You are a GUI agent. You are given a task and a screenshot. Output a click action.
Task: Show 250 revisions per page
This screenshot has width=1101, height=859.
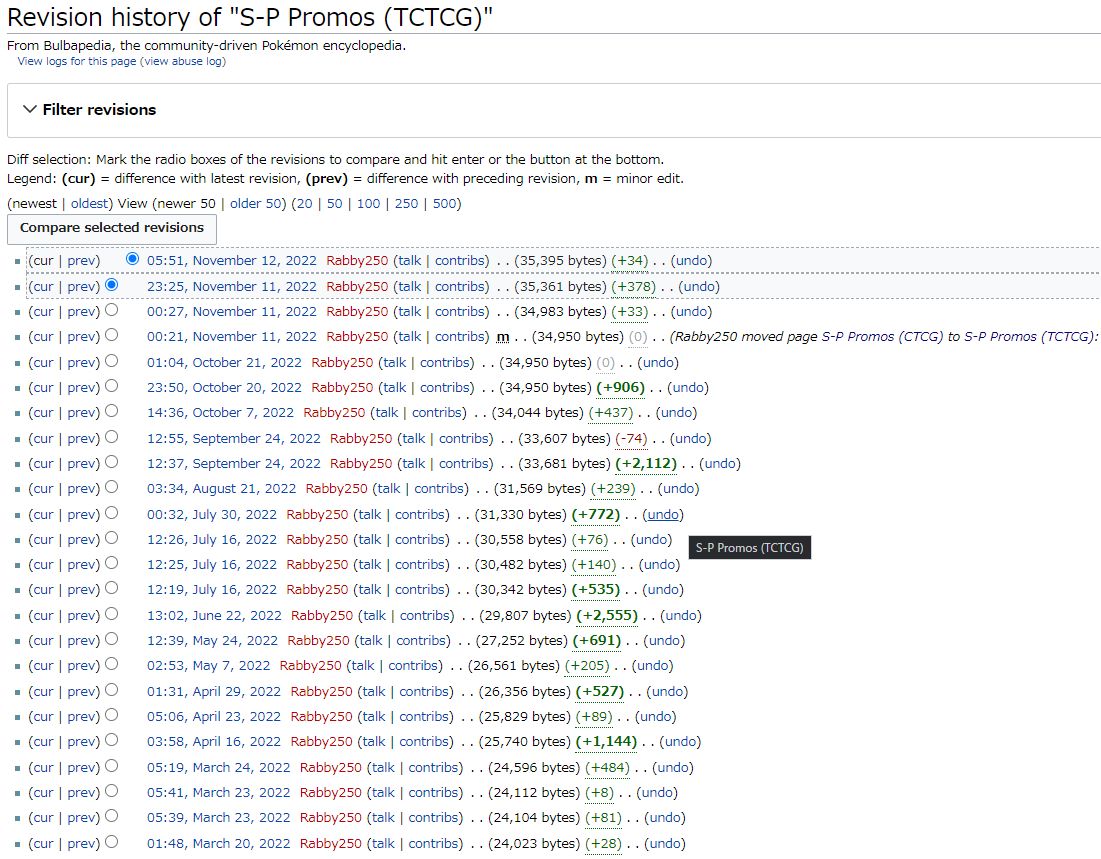(406, 204)
